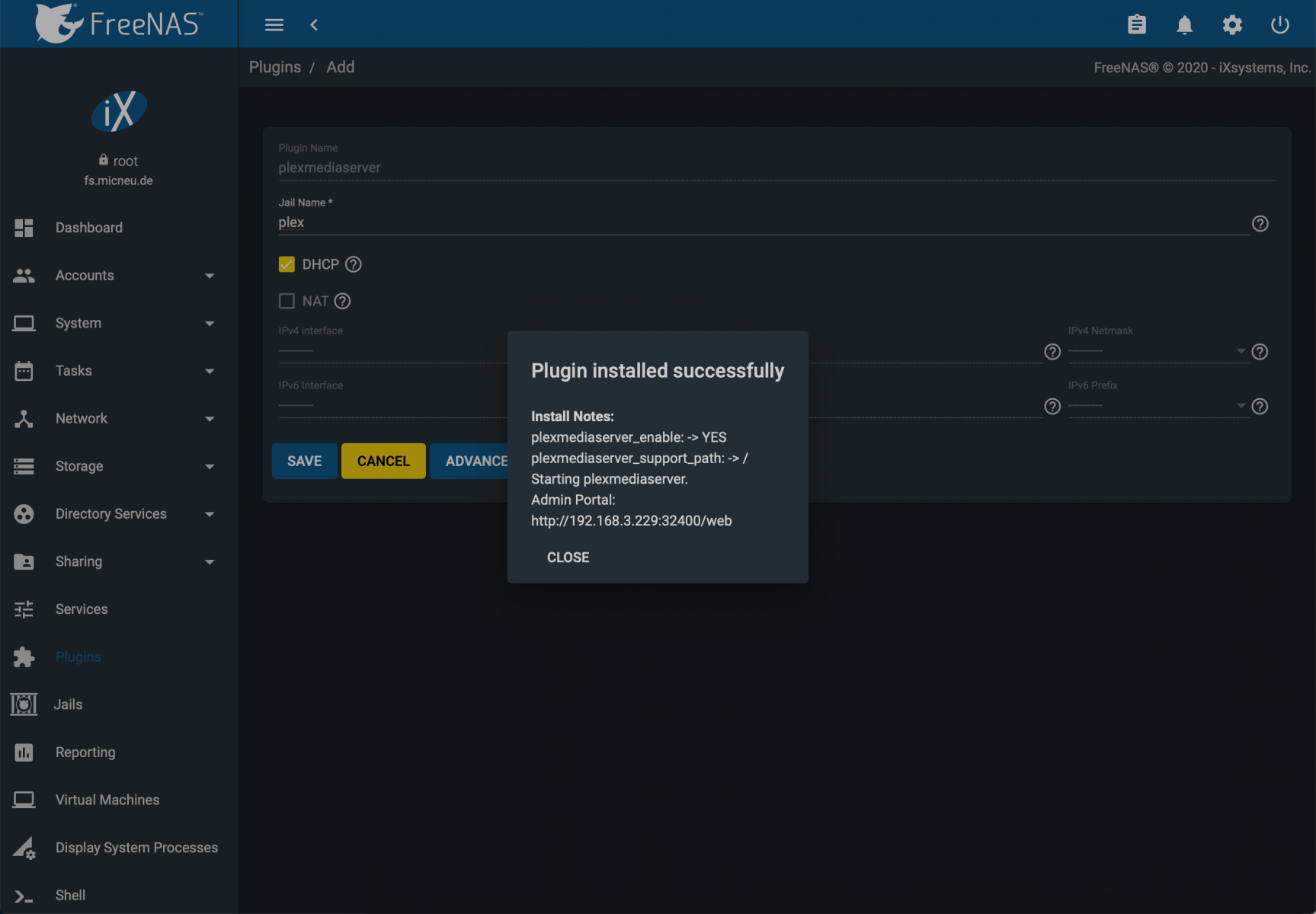This screenshot has width=1316, height=914.
Task: Click the yellow CANCEL button
Action: (383, 461)
